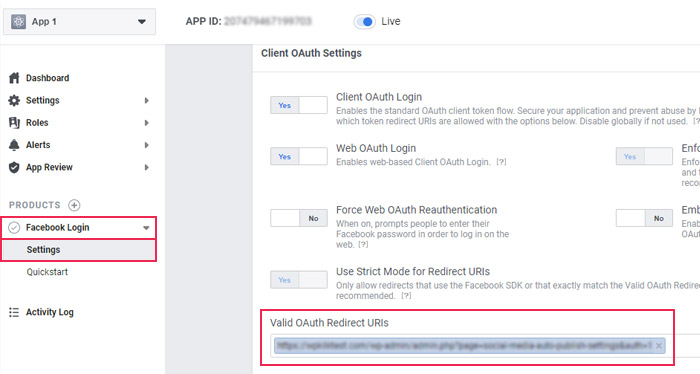The height and width of the screenshot is (374, 700).
Task: Remove the redirect URI with the X
Action: click(658, 346)
